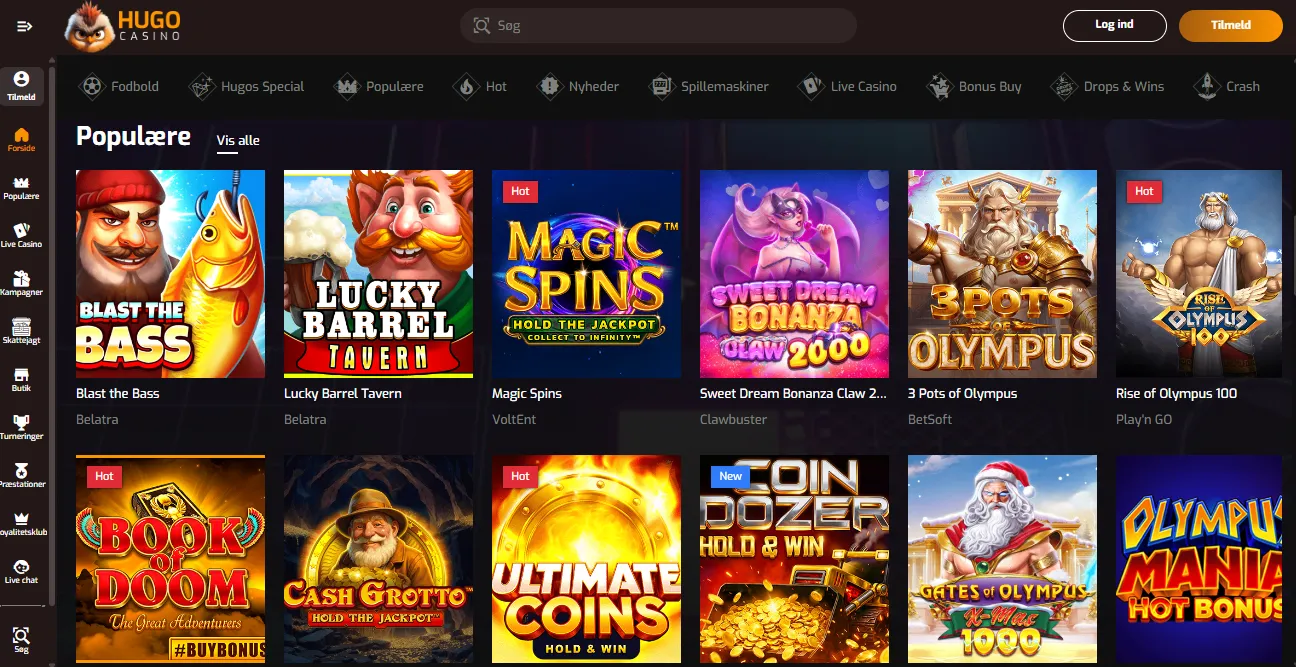Open Skattejagt treasure chest icon in sidebar

click(21, 326)
